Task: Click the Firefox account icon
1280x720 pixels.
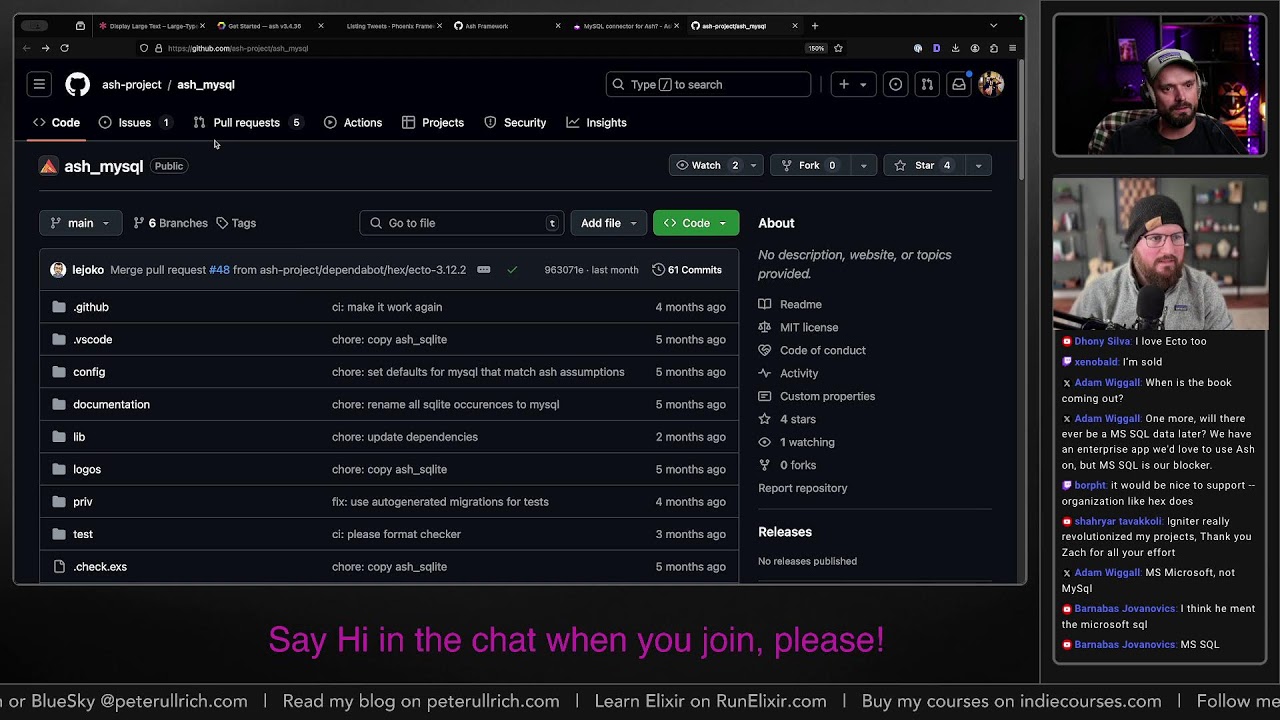Action: pyautogui.click(x=974, y=48)
